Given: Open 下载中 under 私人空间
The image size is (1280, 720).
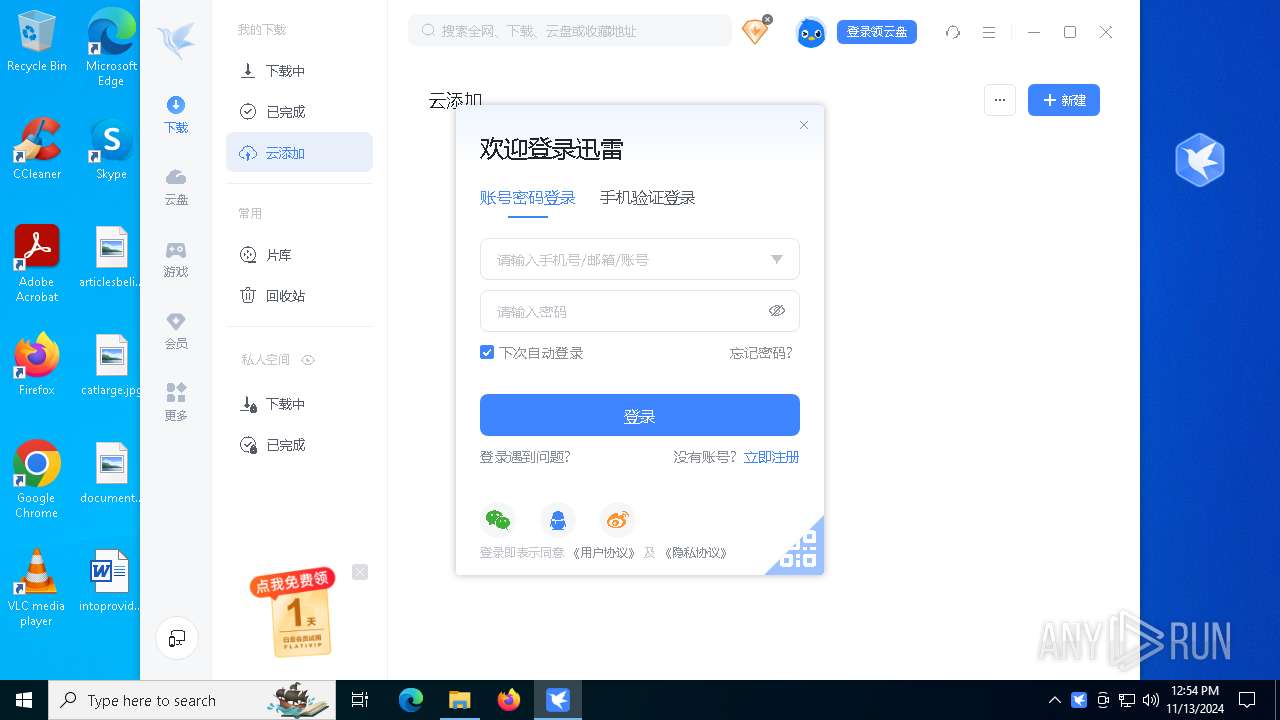Looking at the screenshot, I should [x=299, y=404].
